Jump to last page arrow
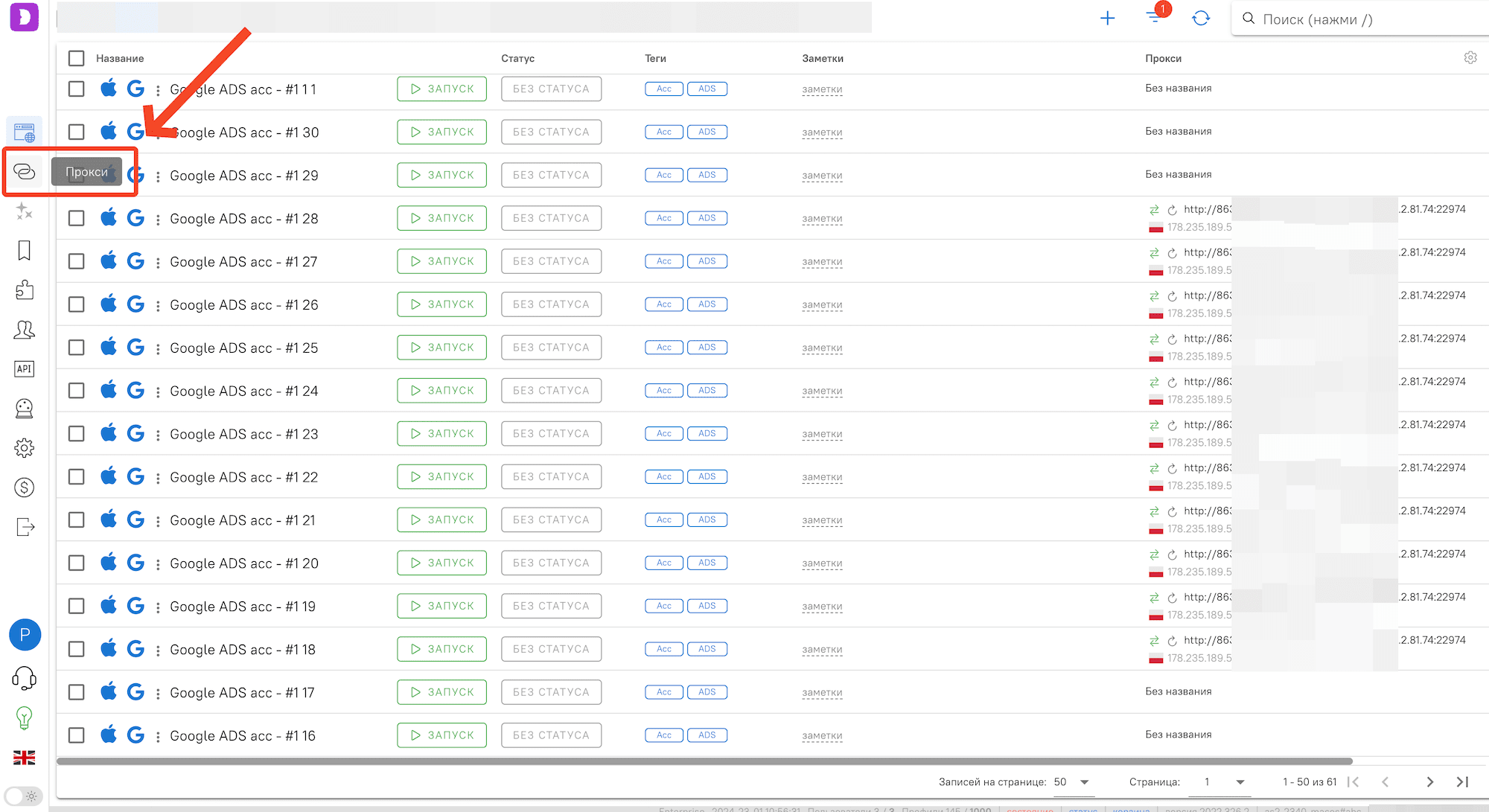 tap(1462, 782)
